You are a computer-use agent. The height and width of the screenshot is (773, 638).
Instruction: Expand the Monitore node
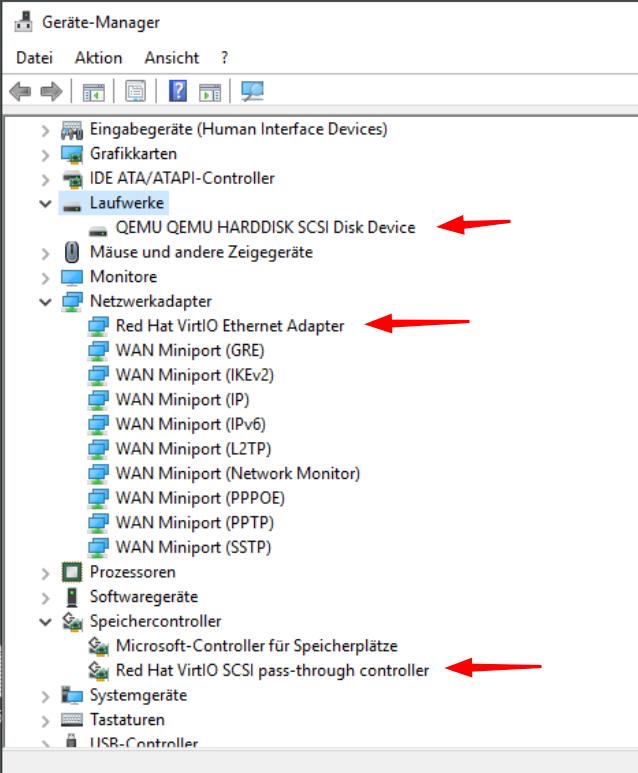click(x=45, y=278)
